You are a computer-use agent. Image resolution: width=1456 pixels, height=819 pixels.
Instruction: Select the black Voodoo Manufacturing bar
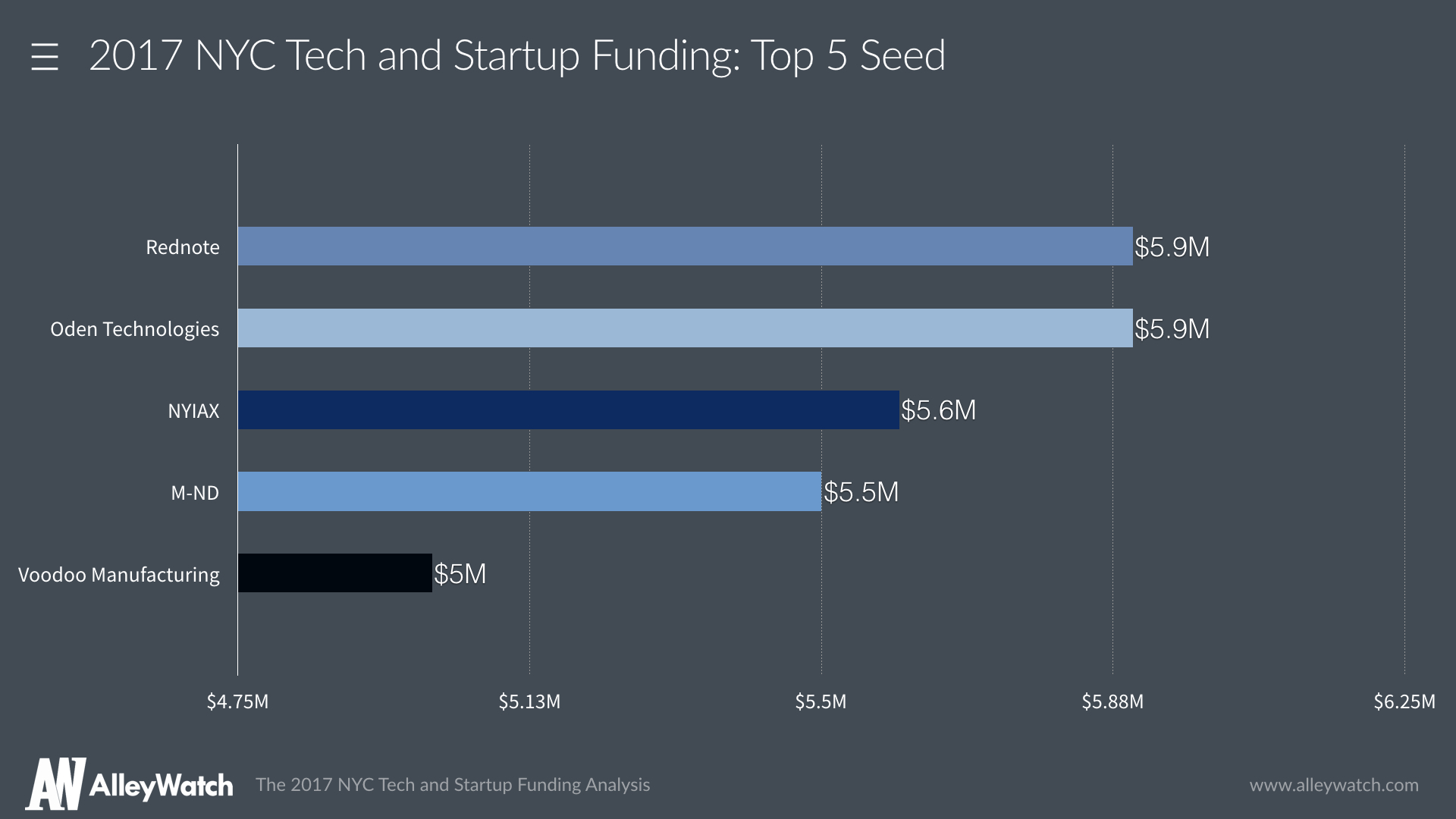pyautogui.click(x=334, y=573)
